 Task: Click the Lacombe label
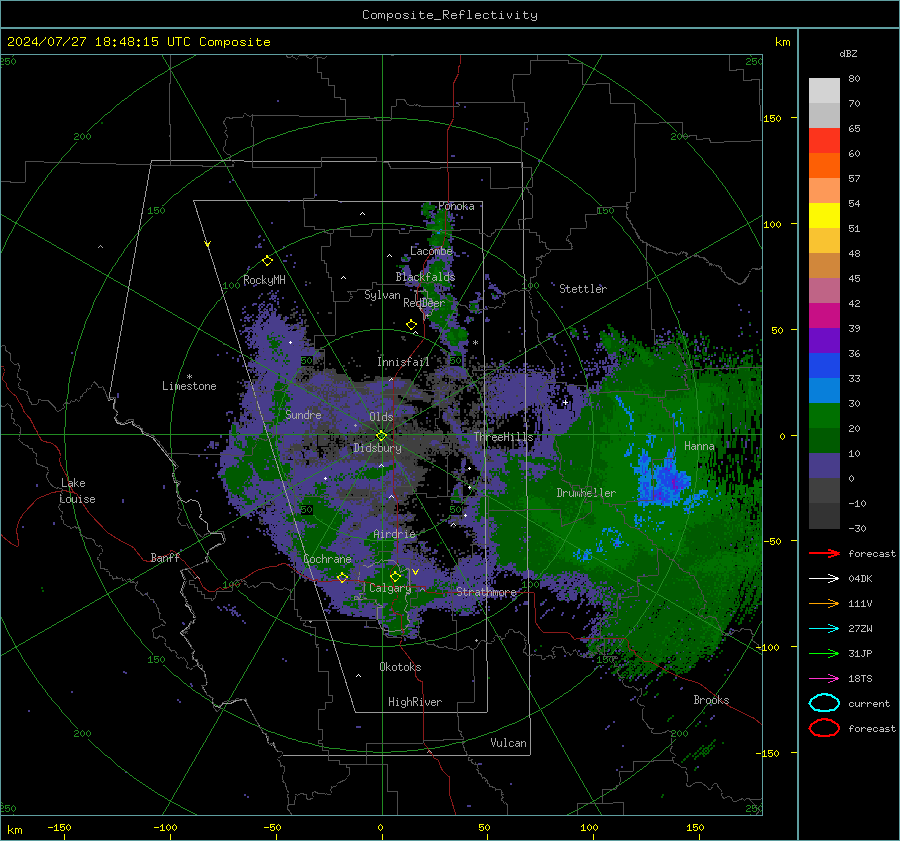point(431,251)
